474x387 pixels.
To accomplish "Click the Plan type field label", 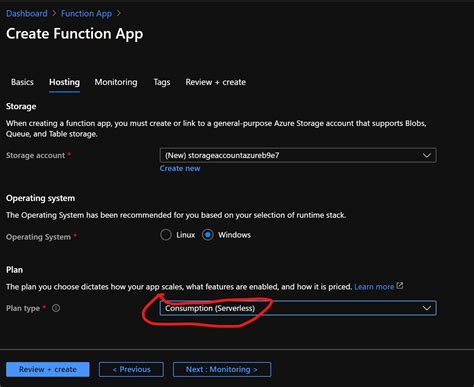I will tap(23, 308).
